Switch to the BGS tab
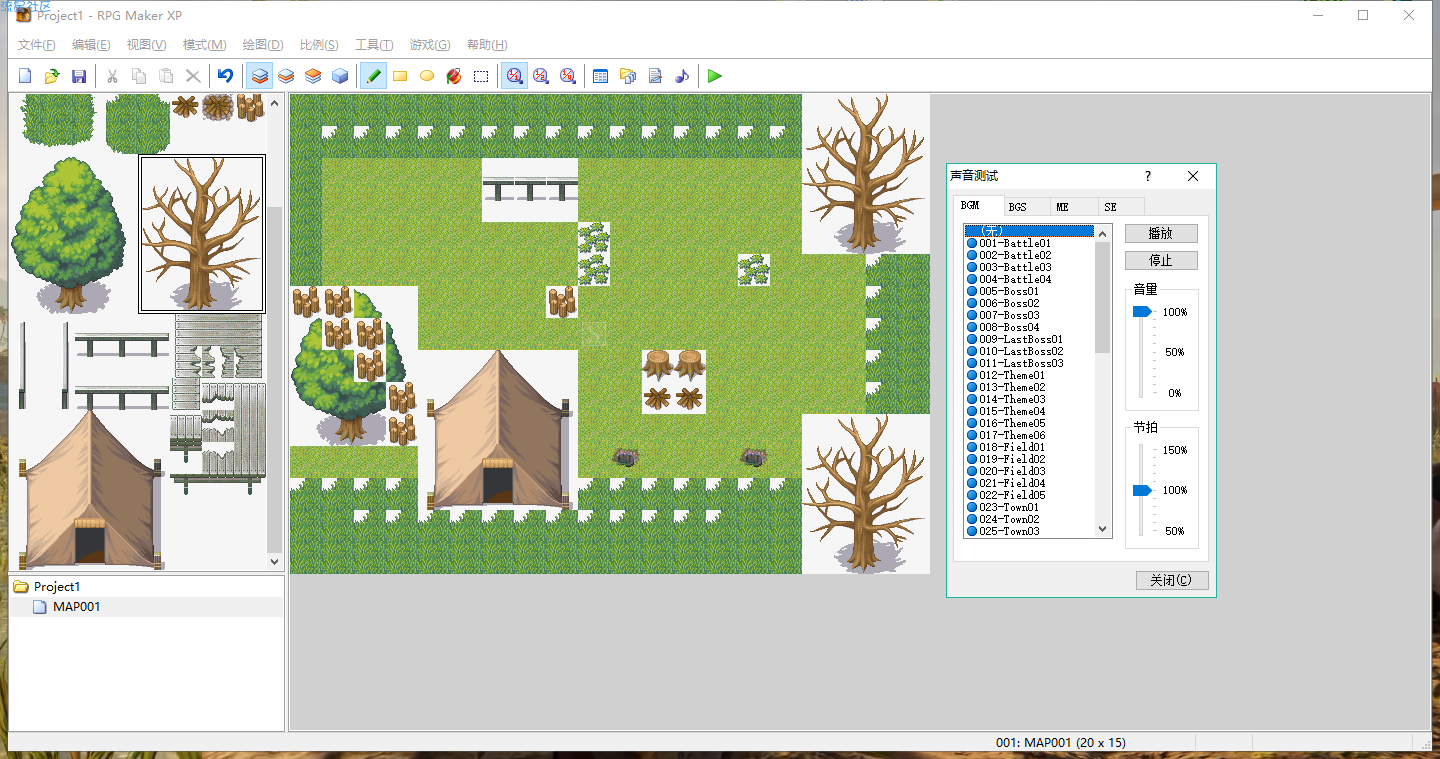The image size is (1440, 759). point(1017,207)
